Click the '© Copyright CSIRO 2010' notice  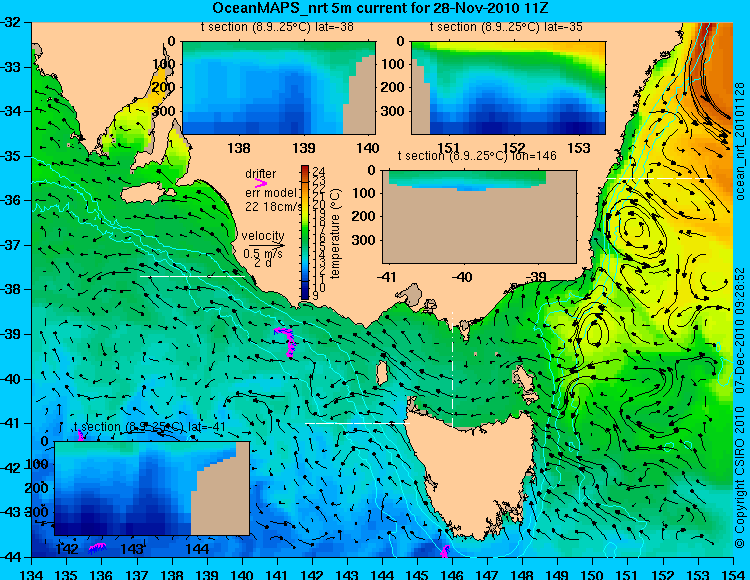coord(739,475)
